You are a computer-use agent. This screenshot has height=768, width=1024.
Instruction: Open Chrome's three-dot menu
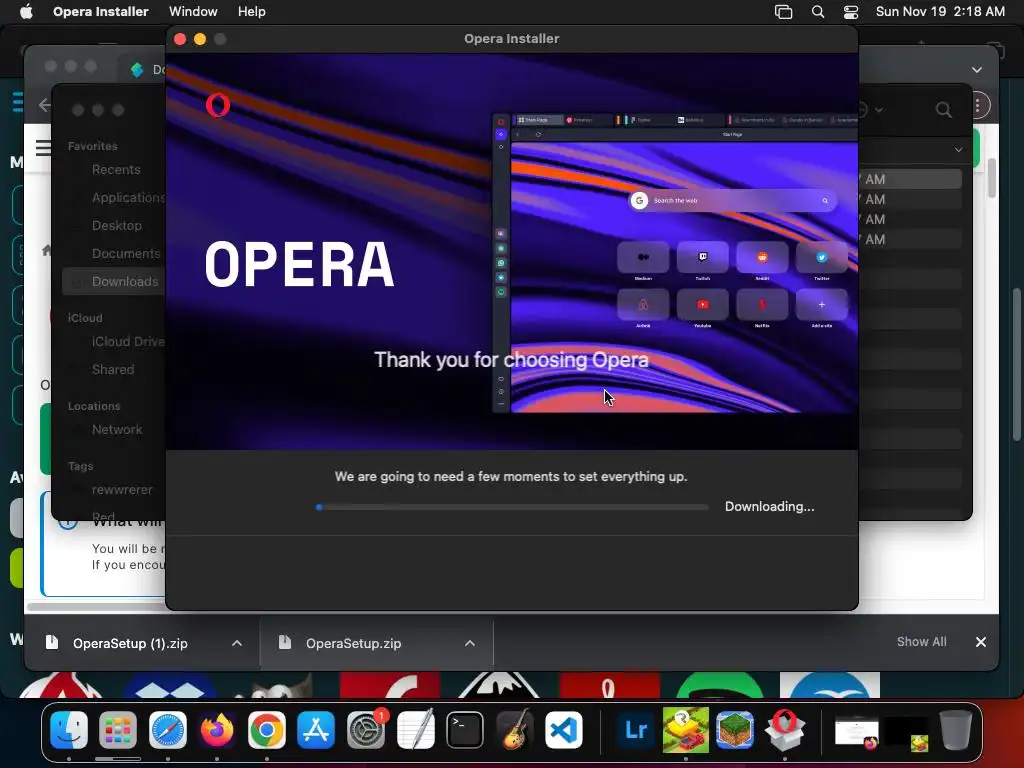978,106
